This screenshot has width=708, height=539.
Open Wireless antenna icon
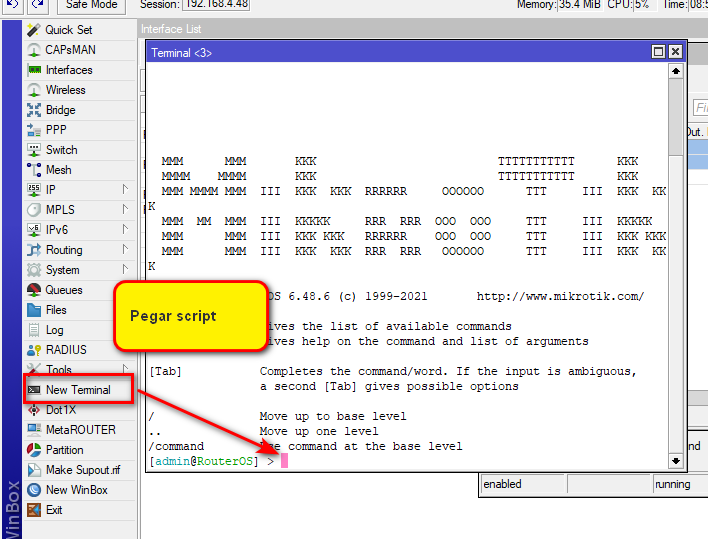click(34, 90)
